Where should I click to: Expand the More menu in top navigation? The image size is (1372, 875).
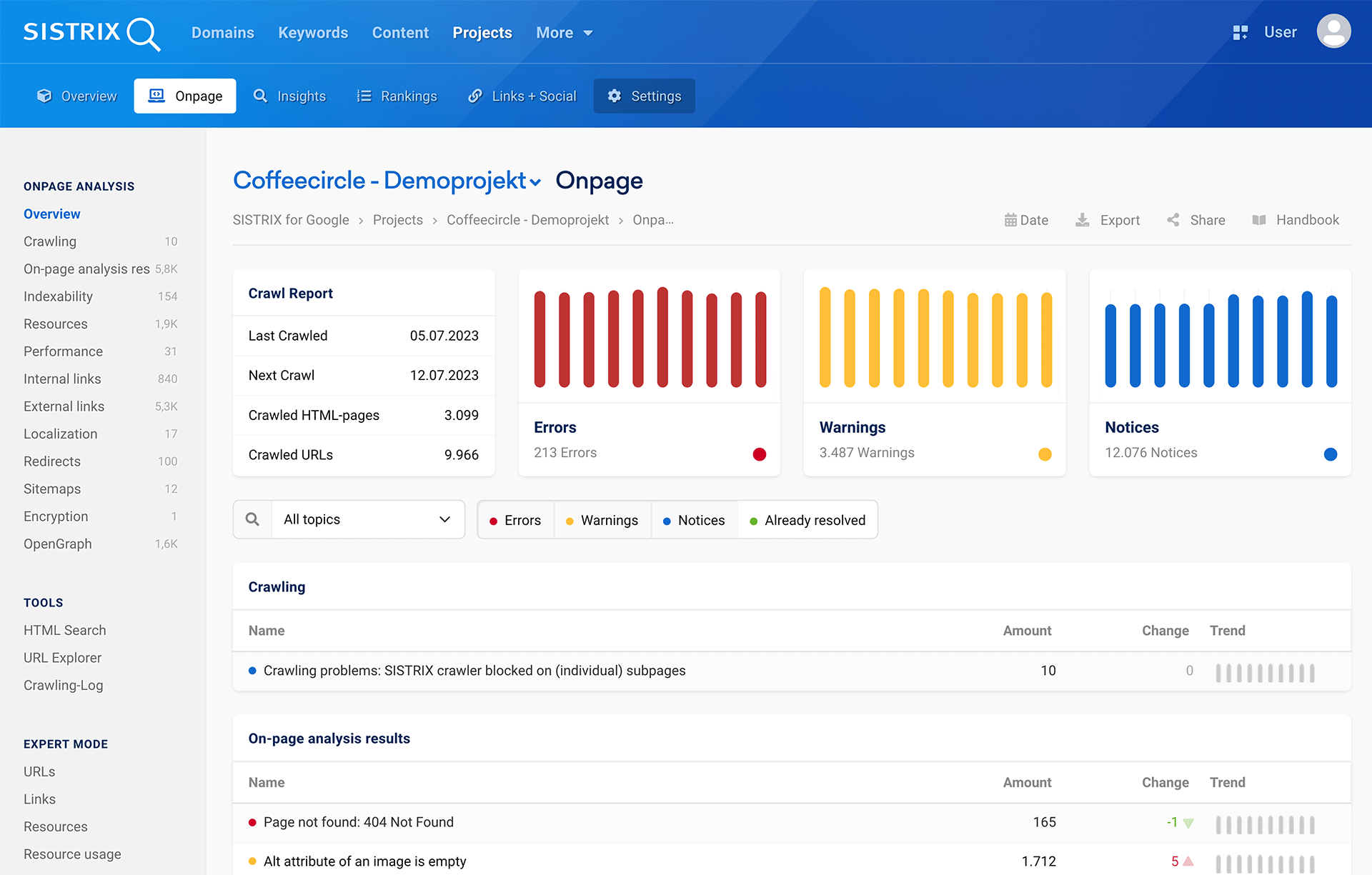pos(565,33)
